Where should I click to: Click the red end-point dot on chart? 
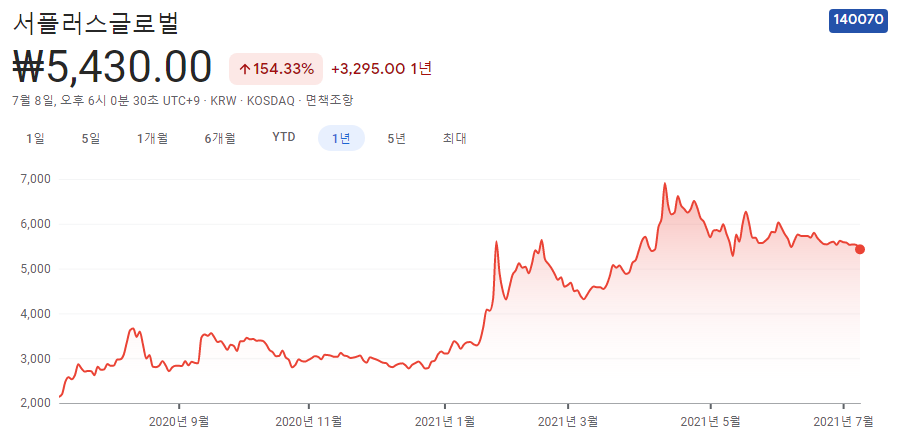[x=860, y=249]
